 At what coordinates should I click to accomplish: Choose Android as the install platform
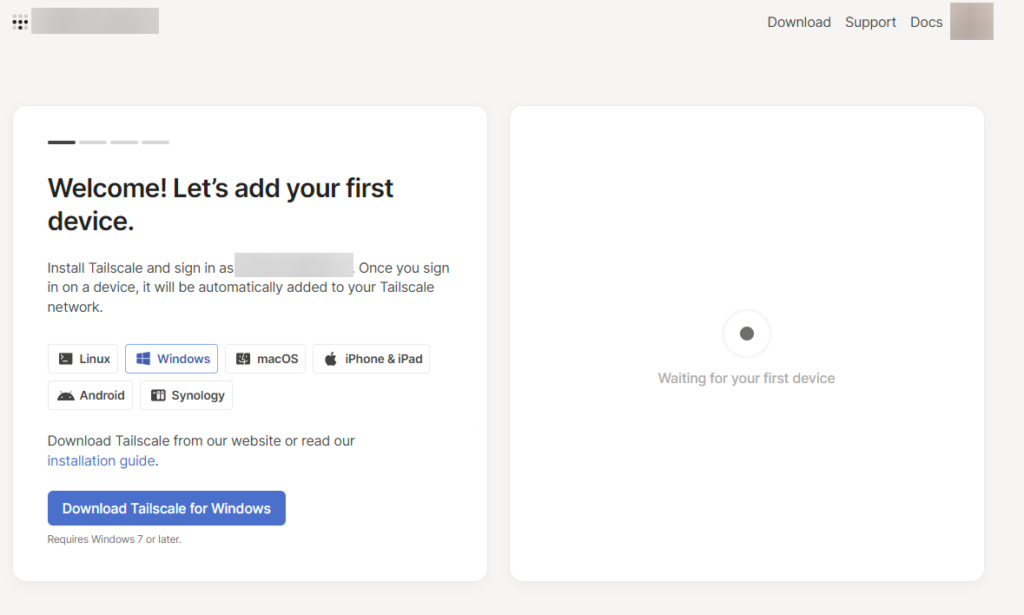tap(90, 394)
